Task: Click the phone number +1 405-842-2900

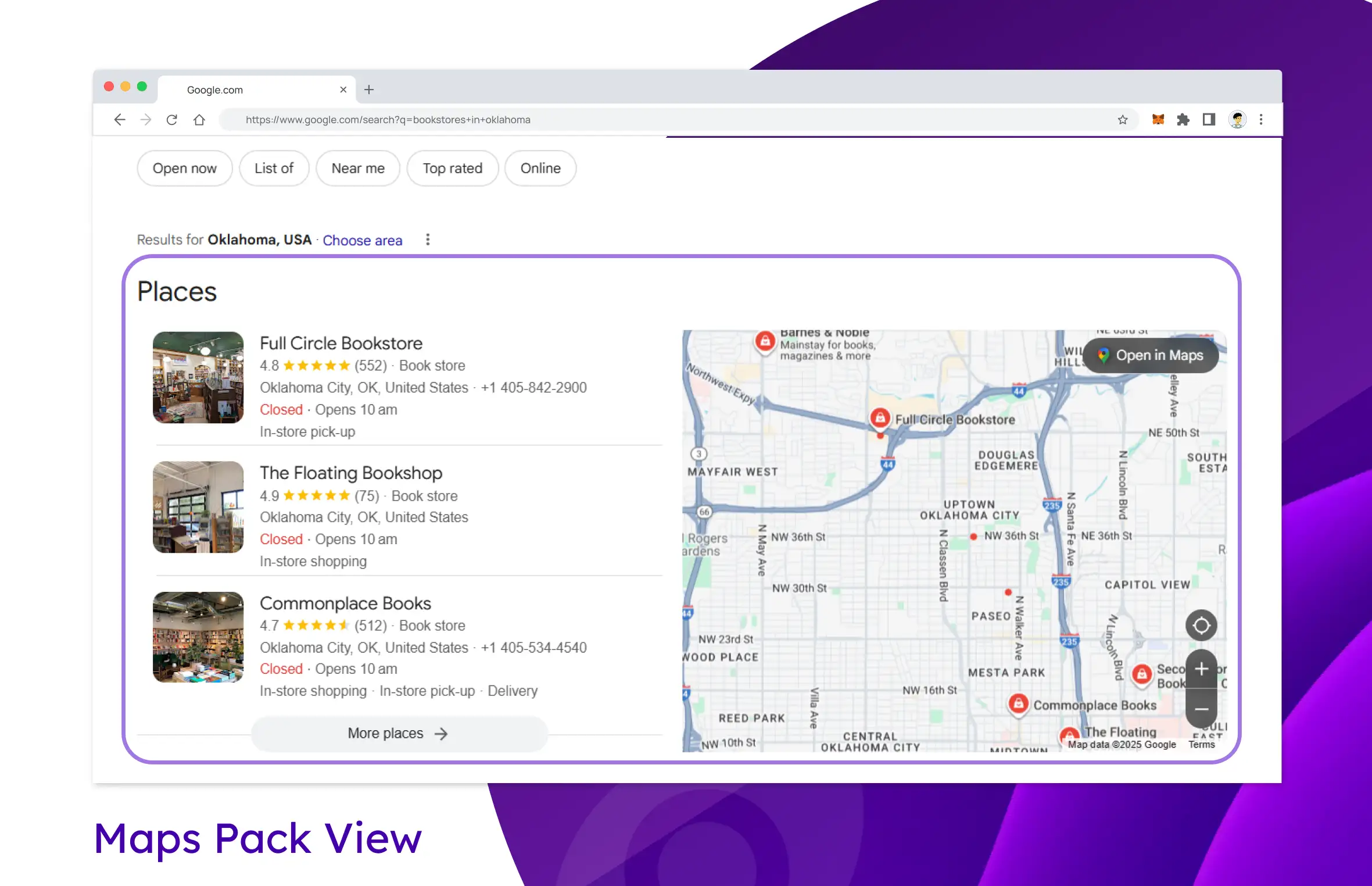Action: pos(533,388)
